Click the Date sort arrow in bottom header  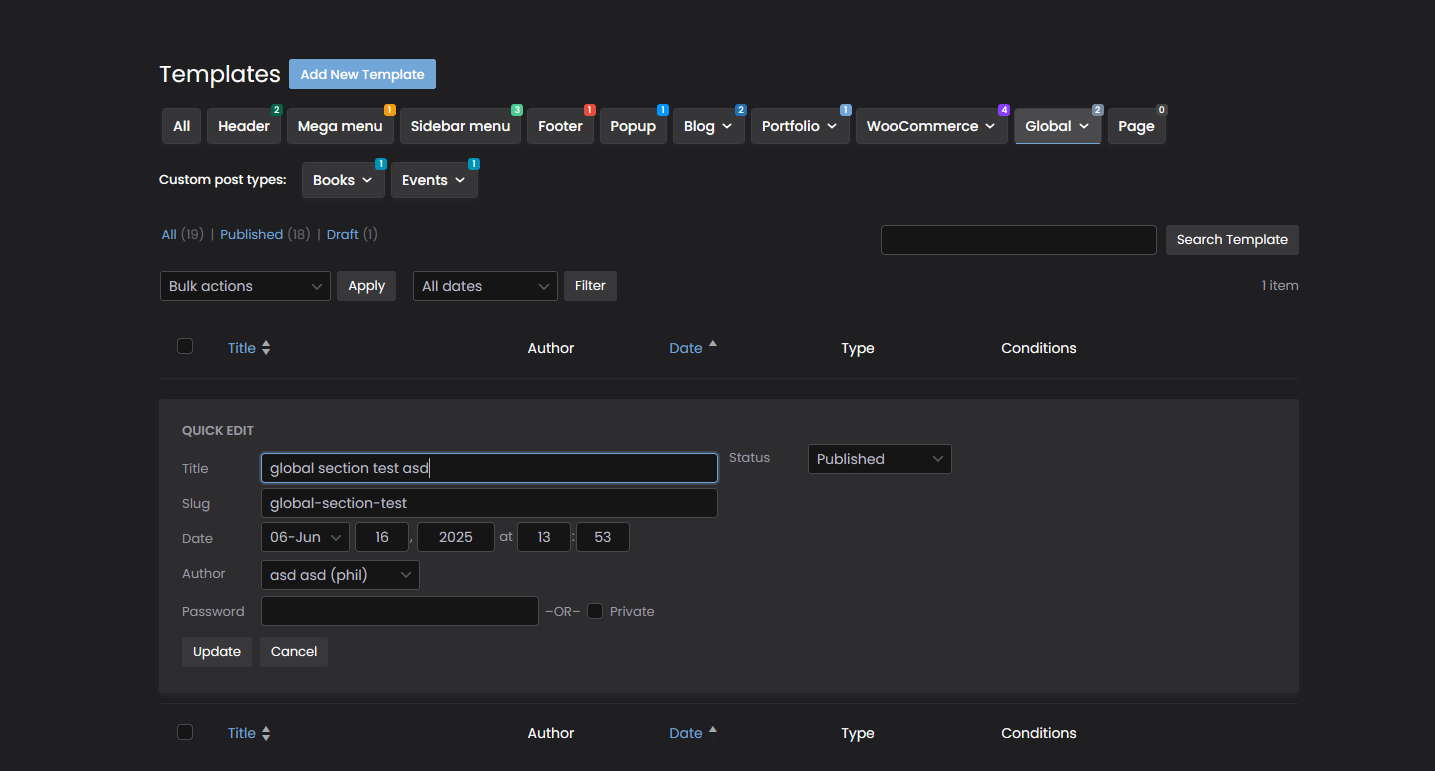[712, 730]
